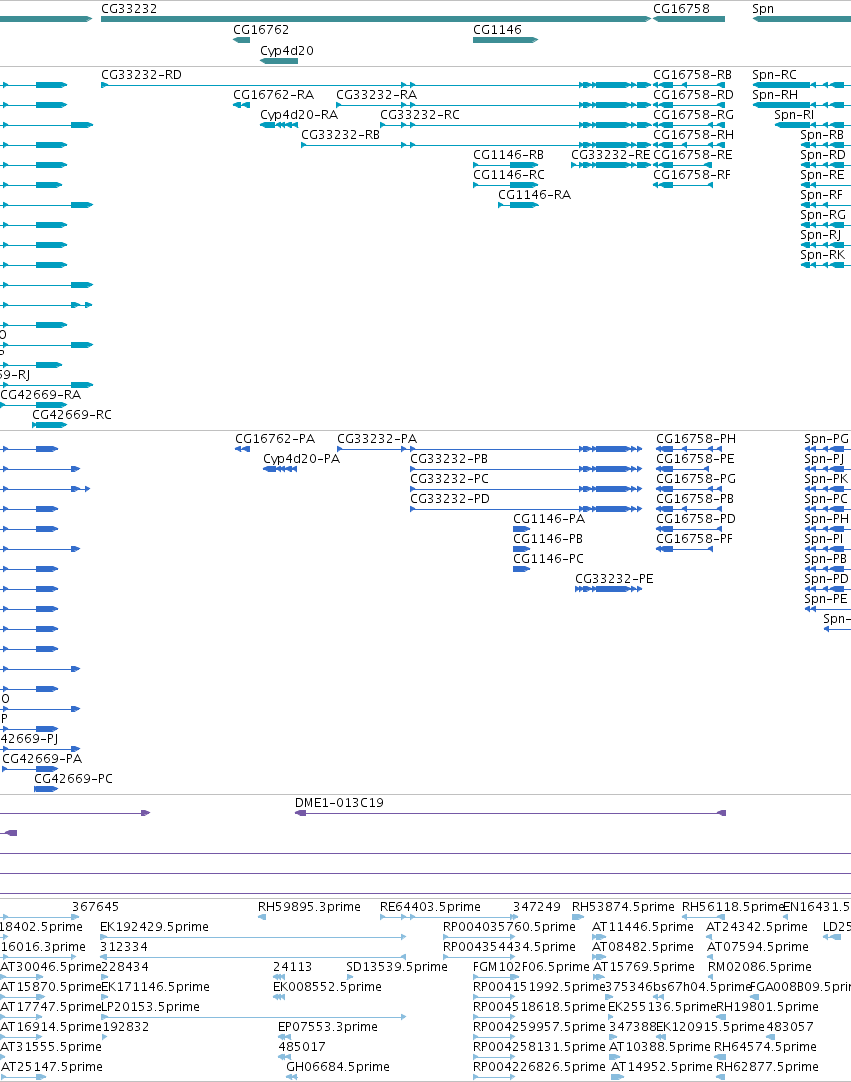Open transcript Spn-RI

pyautogui.click(x=794, y=115)
